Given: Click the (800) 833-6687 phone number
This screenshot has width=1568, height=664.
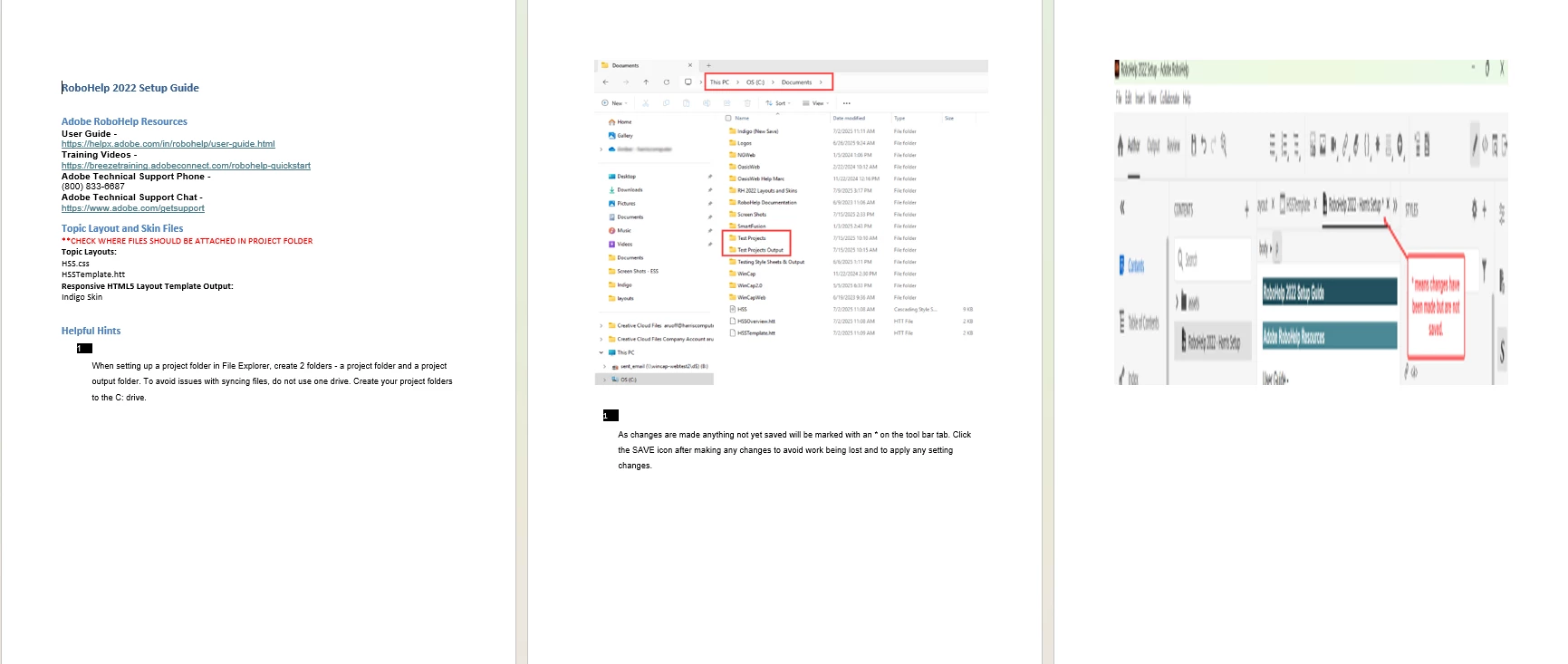Looking at the screenshot, I should point(93,187).
